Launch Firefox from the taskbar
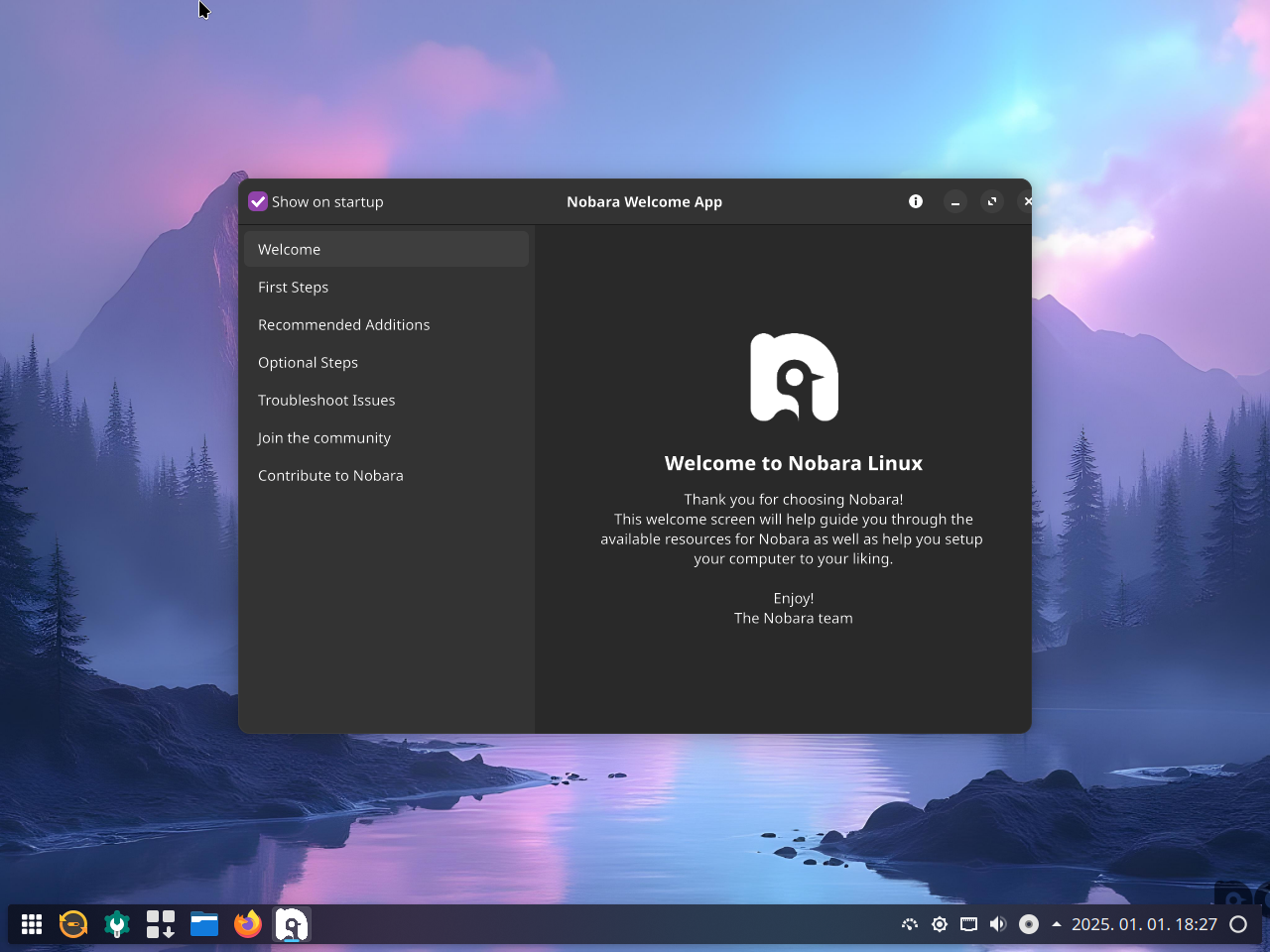Viewport: 1270px width, 952px height. pyautogui.click(x=248, y=924)
